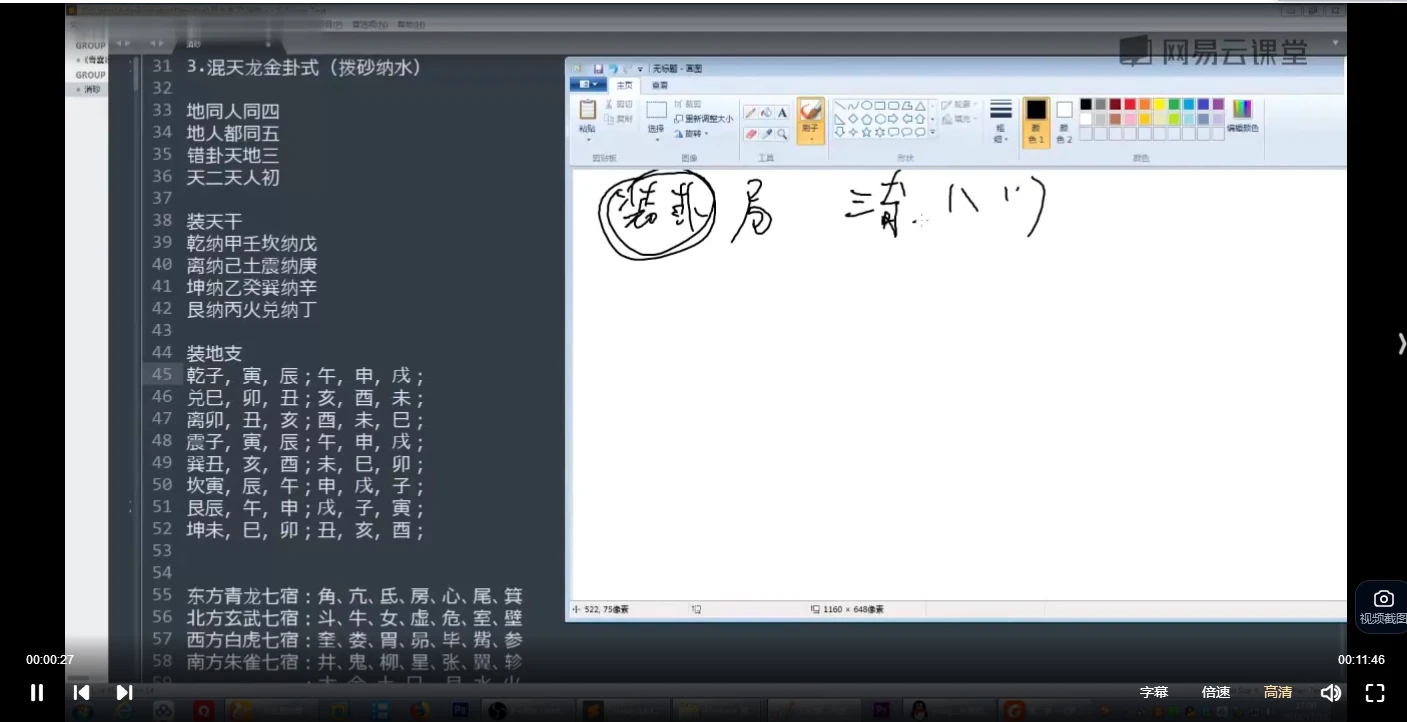
Task: Click the Undo icon in Paint's quick access toolbar
Action: tap(613, 67)
